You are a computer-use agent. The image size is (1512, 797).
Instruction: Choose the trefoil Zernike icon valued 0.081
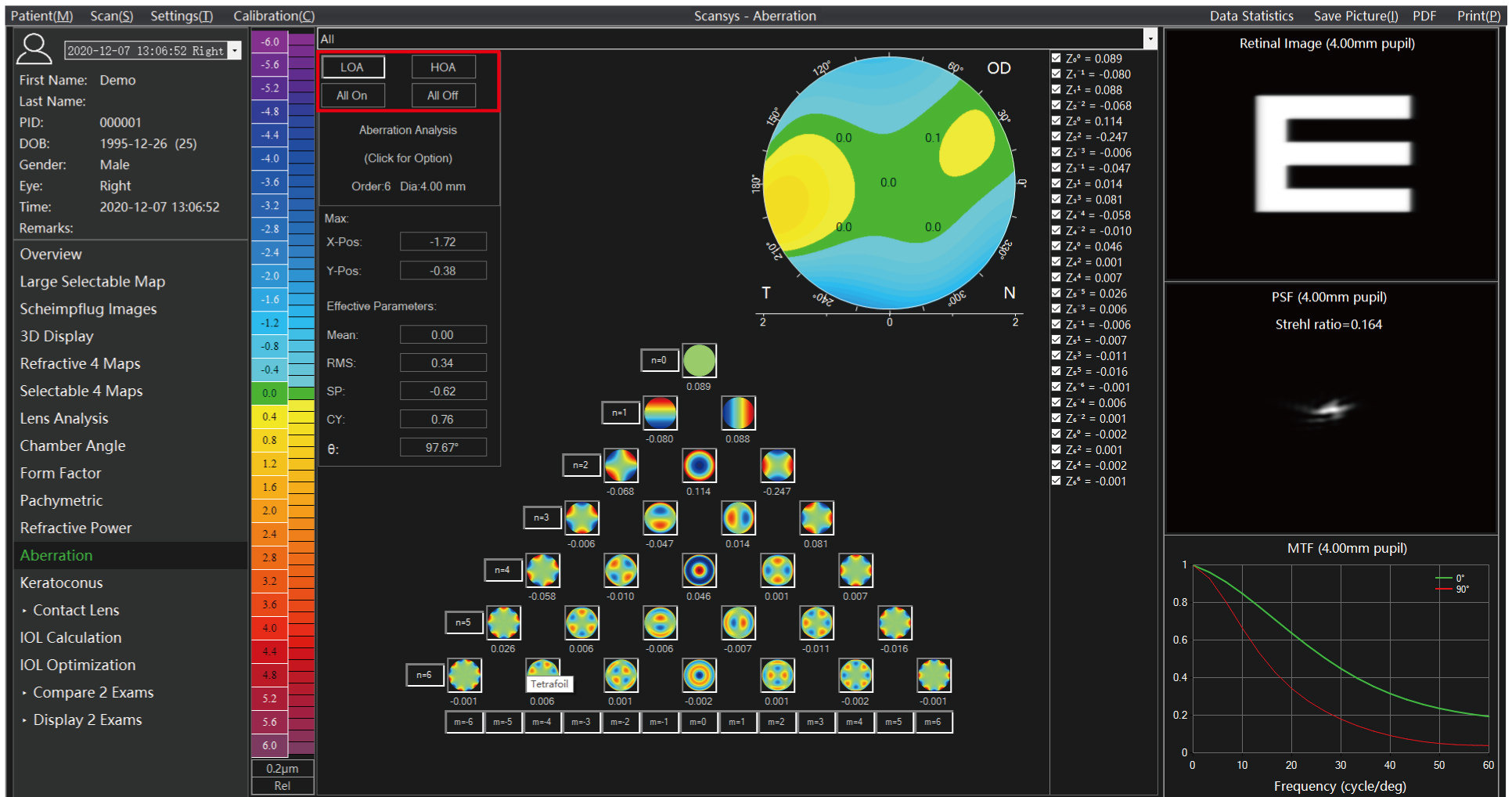click(816, 518)
